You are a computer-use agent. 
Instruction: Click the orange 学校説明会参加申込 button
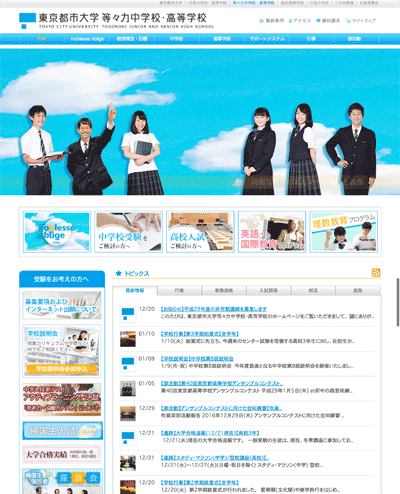62,369
